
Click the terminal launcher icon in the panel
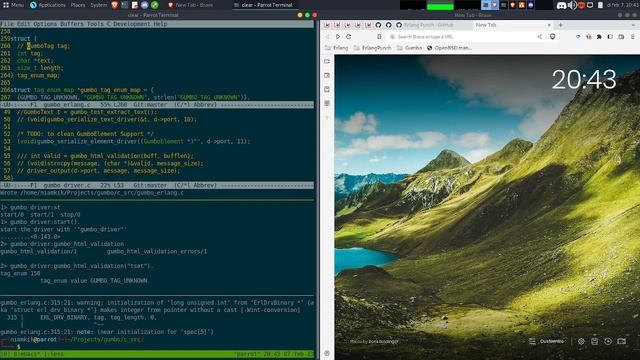click(124, 5)
